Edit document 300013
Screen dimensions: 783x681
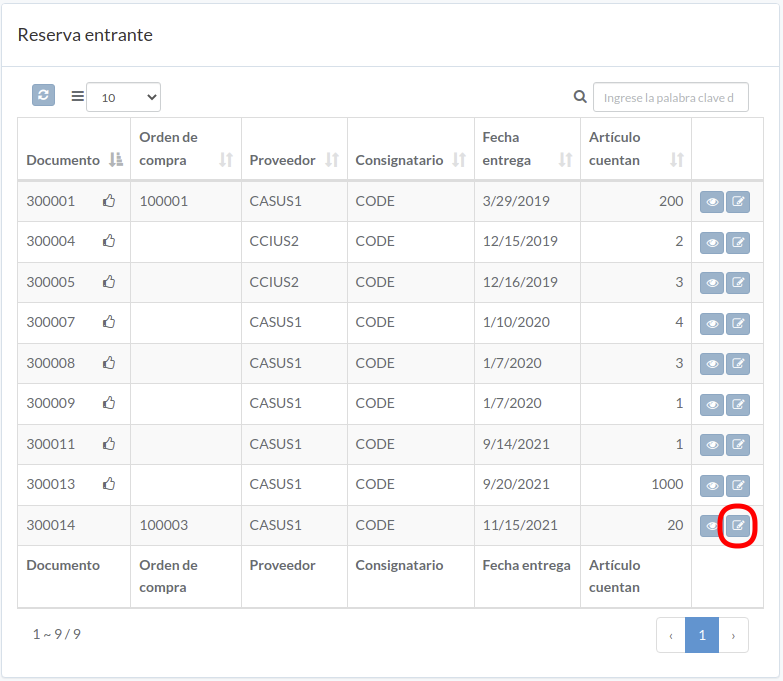click(738, 485)
